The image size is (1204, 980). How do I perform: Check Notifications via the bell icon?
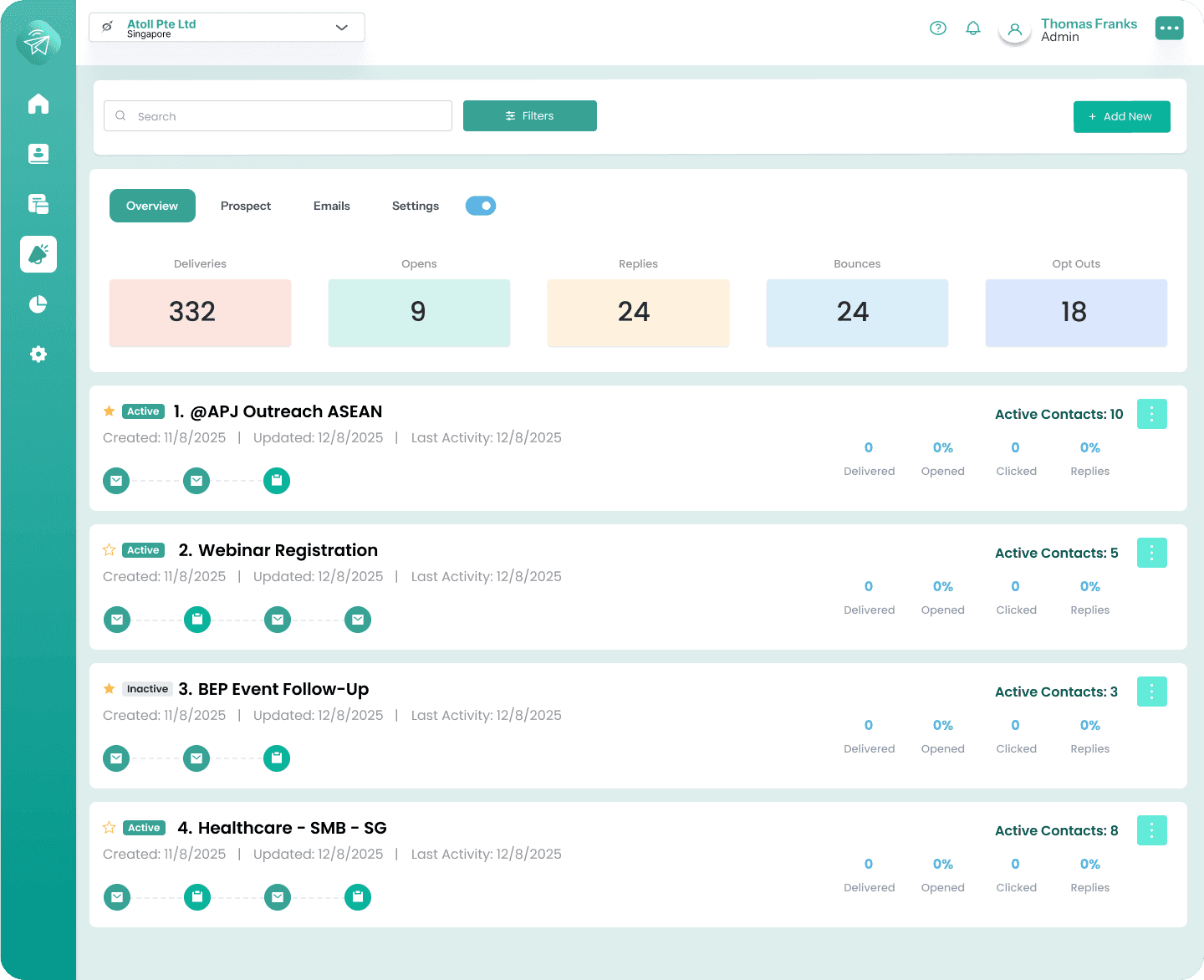[972, 28]
